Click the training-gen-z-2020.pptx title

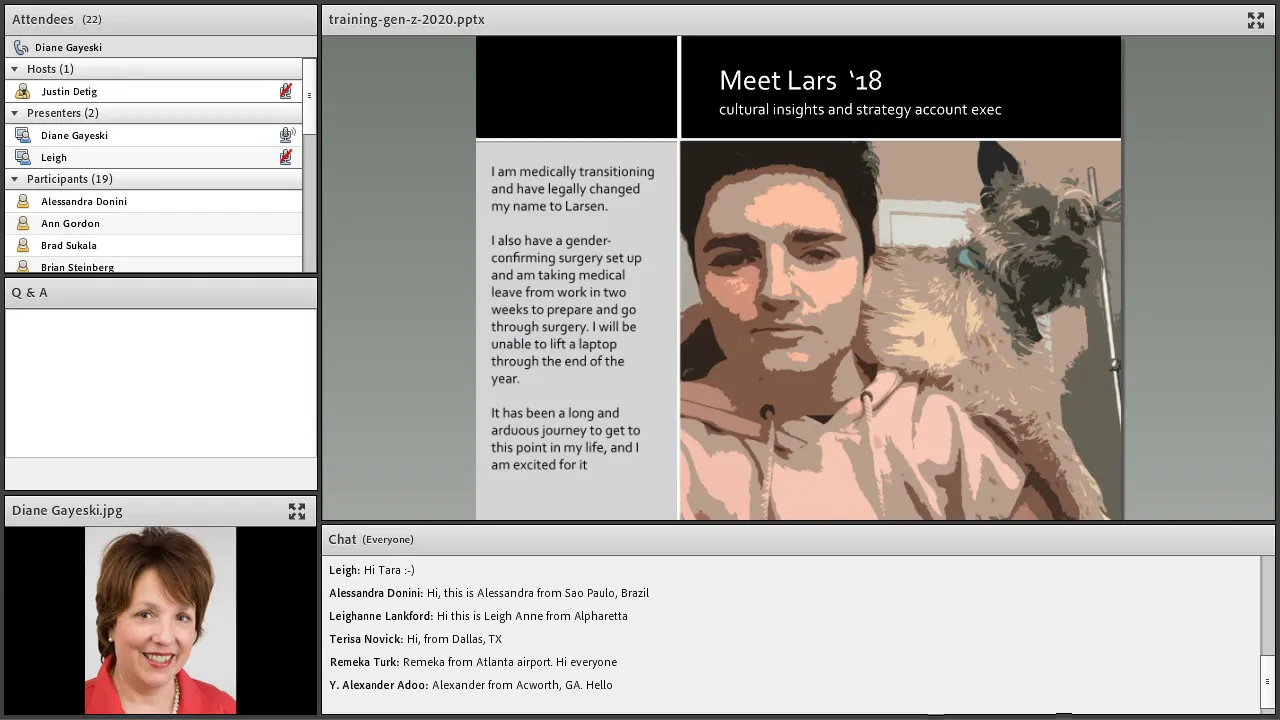click(x=406, y=19)
